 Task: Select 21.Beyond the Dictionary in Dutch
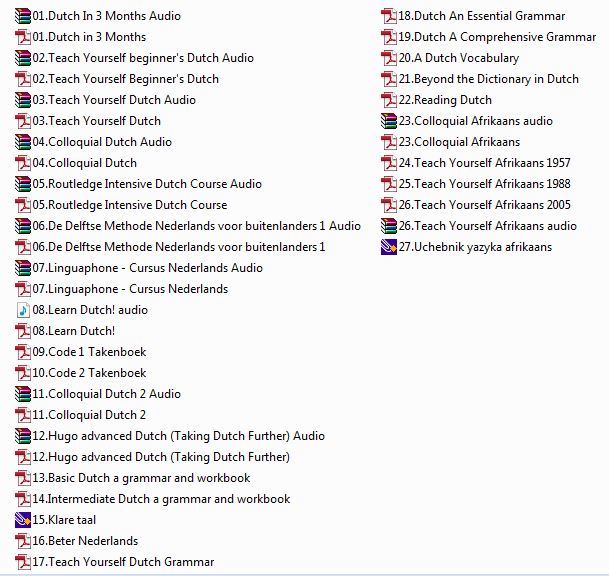point(488,79)
